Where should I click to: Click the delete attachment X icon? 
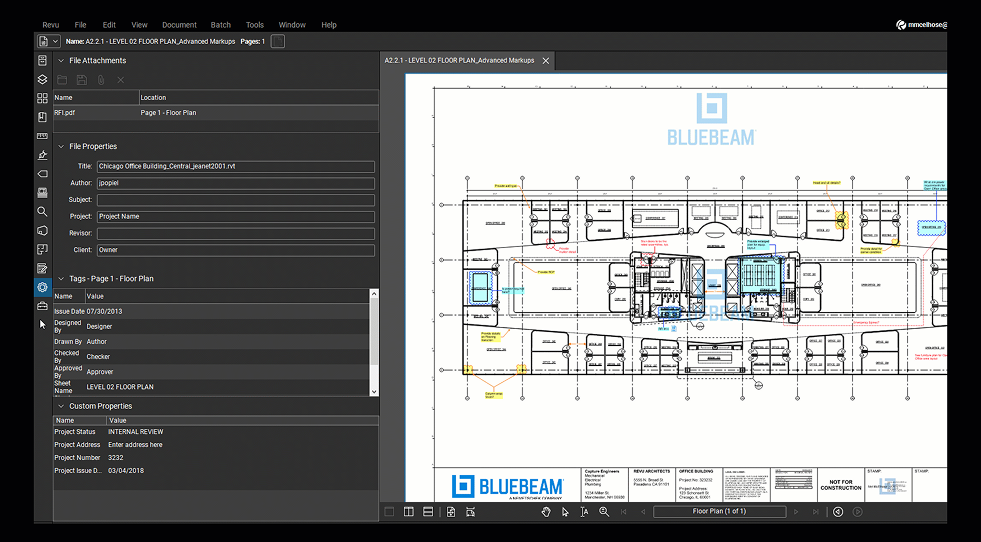[x=121, y=80]
